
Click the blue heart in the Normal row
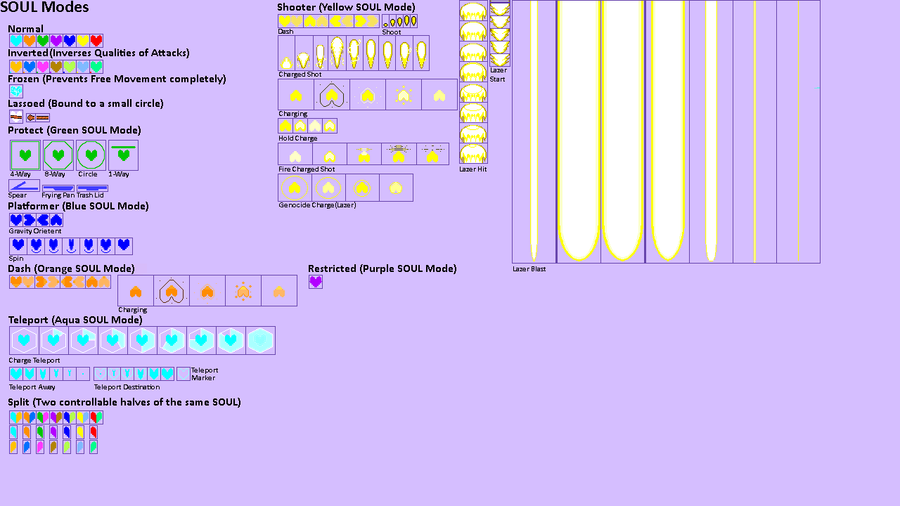pos(69,41)
